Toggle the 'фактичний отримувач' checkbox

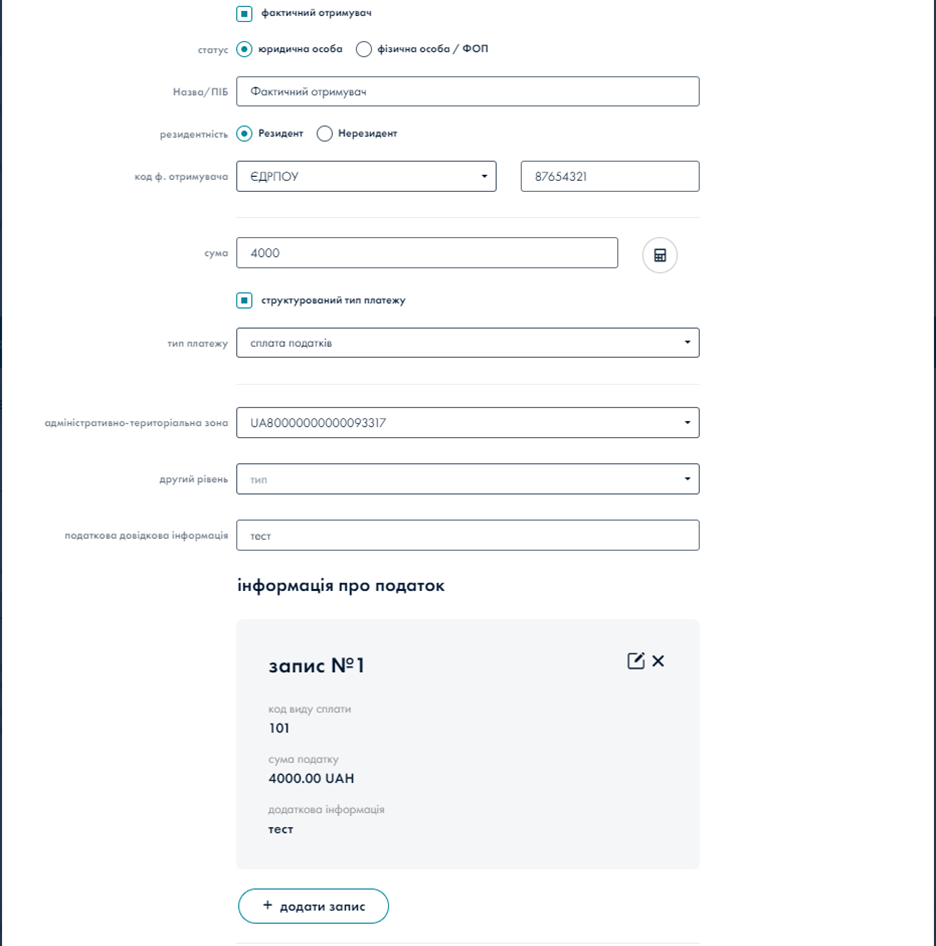[244, 14]
